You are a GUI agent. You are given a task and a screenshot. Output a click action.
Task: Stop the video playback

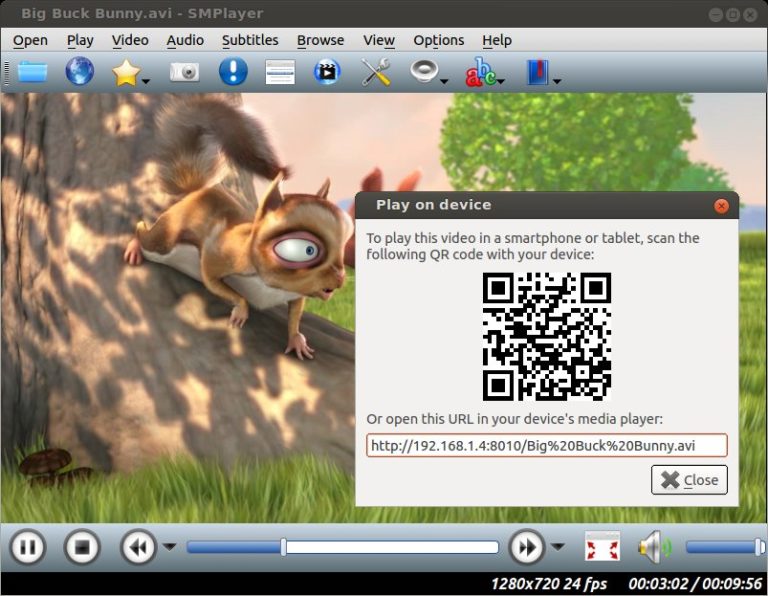pos(82,547)
